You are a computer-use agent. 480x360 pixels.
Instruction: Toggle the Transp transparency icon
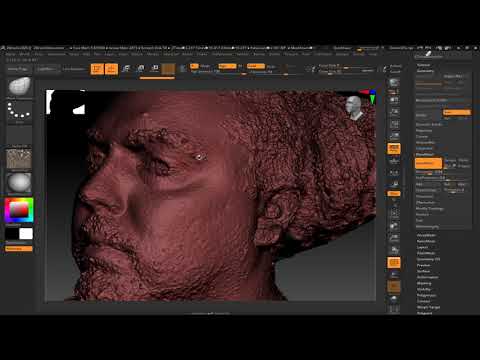(x=394, y=275)
